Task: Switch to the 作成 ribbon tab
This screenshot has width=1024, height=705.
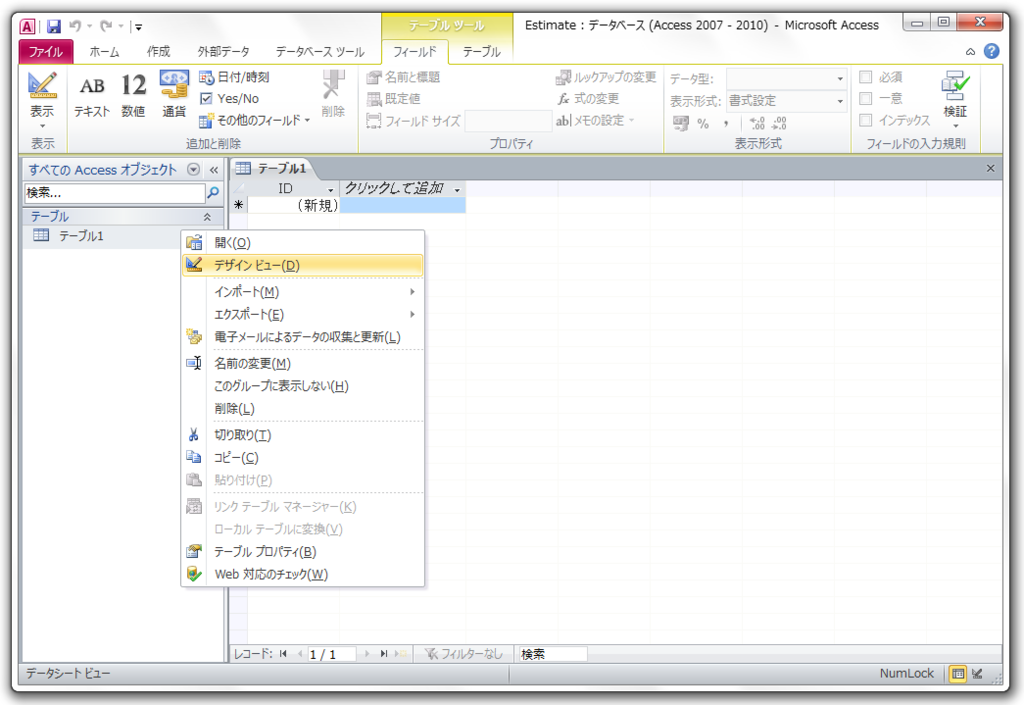Action: click(x=158, y=52)
